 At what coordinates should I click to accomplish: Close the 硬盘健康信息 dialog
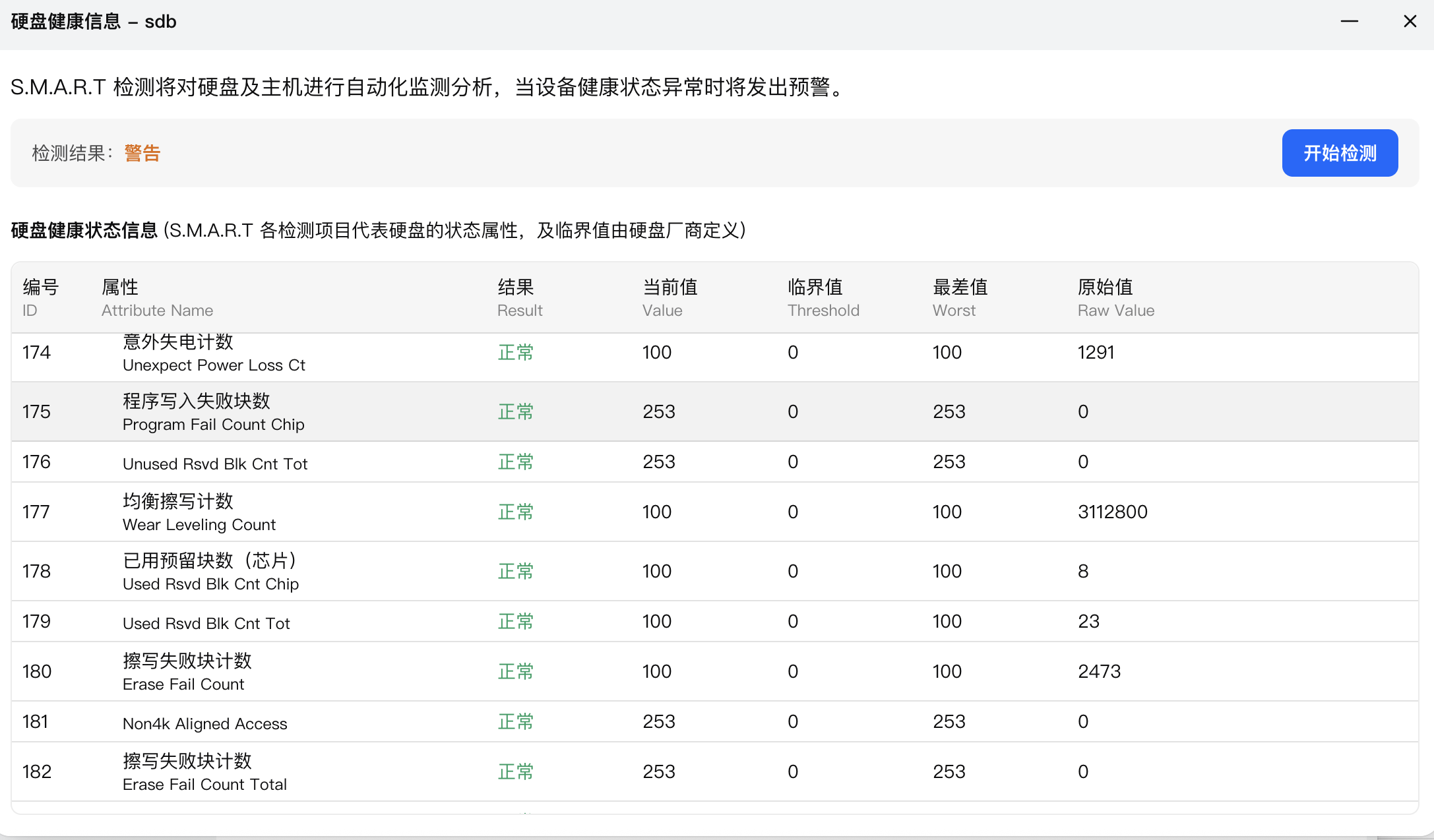point(1410,22)
